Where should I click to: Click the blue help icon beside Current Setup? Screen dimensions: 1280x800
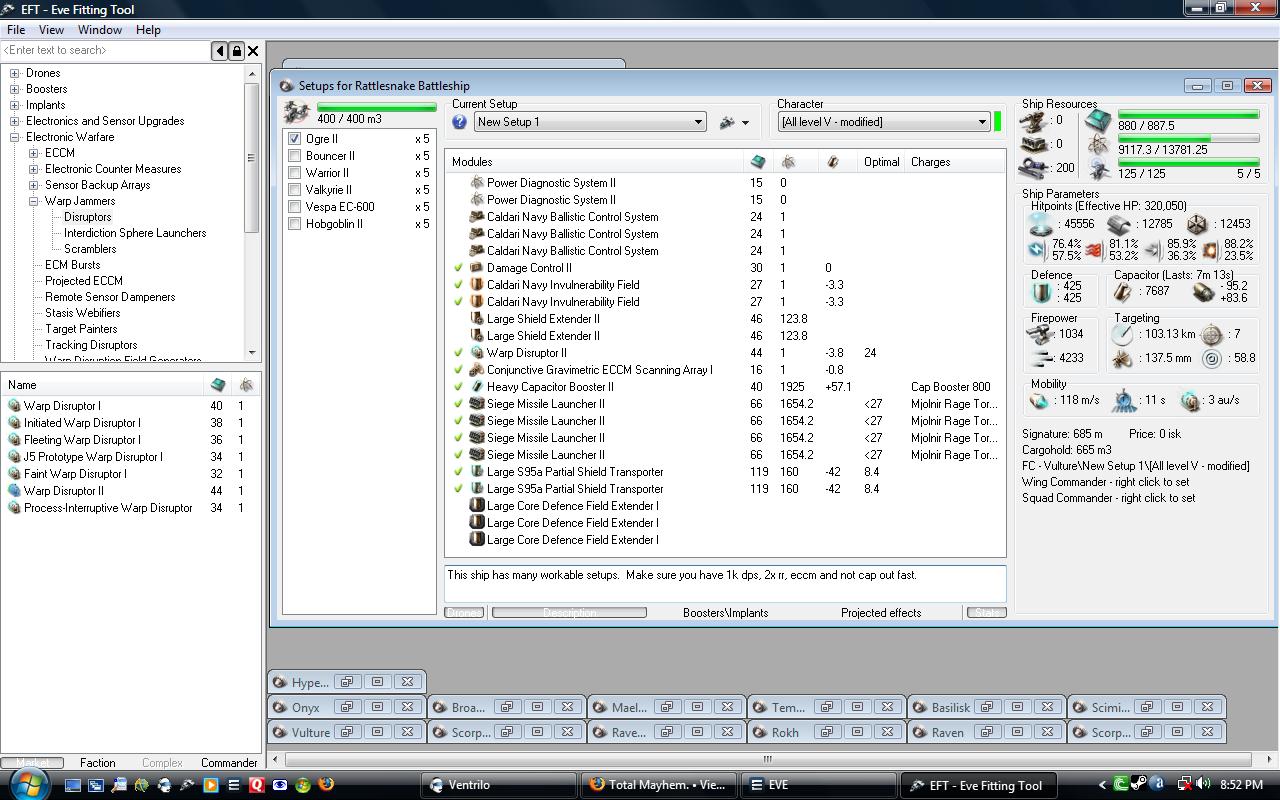tap(460, 122)
